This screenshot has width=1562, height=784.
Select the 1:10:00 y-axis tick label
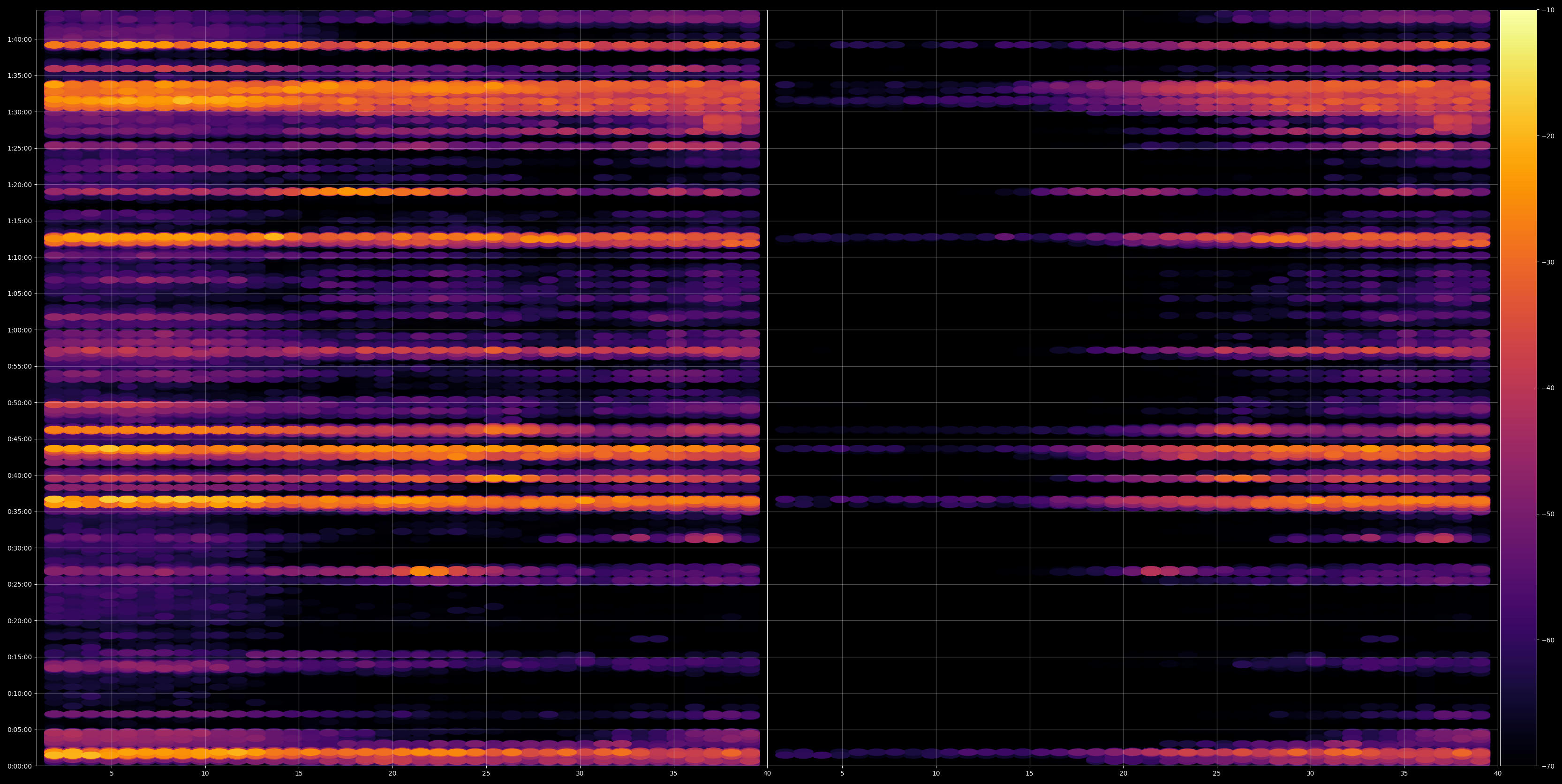pyautogui.click(x=19, y=258)
